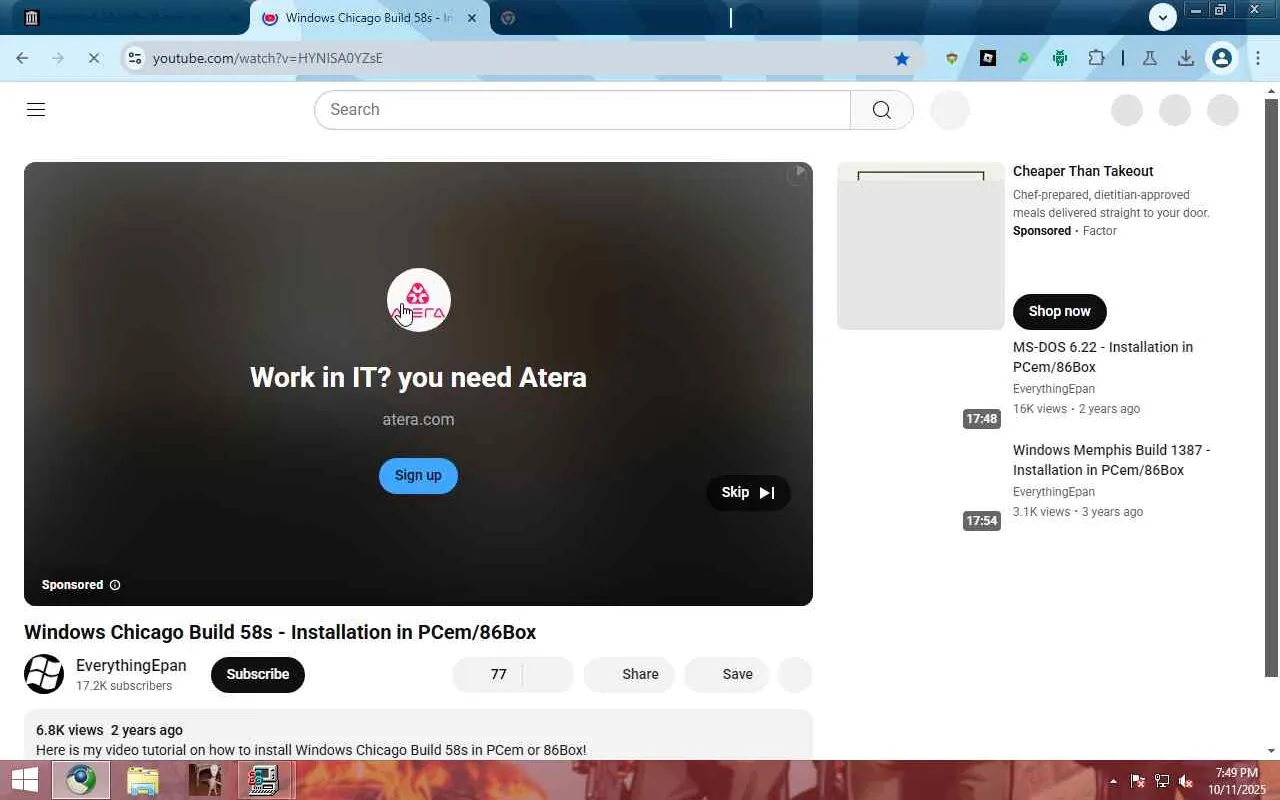Like the video showing 77 likes
The height and width of the screenshot is (800, 1280).
pos(487,675)
